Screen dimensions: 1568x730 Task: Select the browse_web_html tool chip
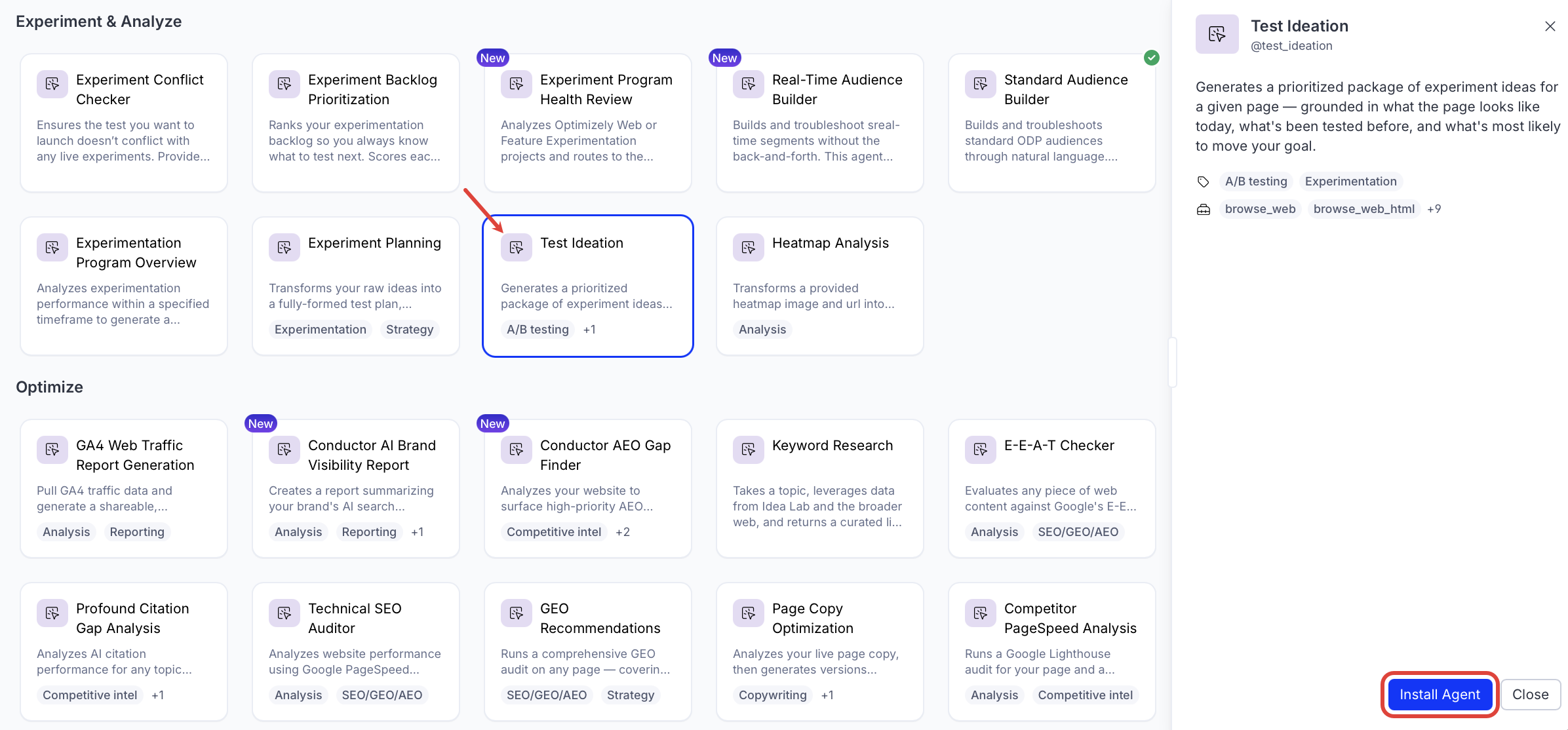(1364, 209)
